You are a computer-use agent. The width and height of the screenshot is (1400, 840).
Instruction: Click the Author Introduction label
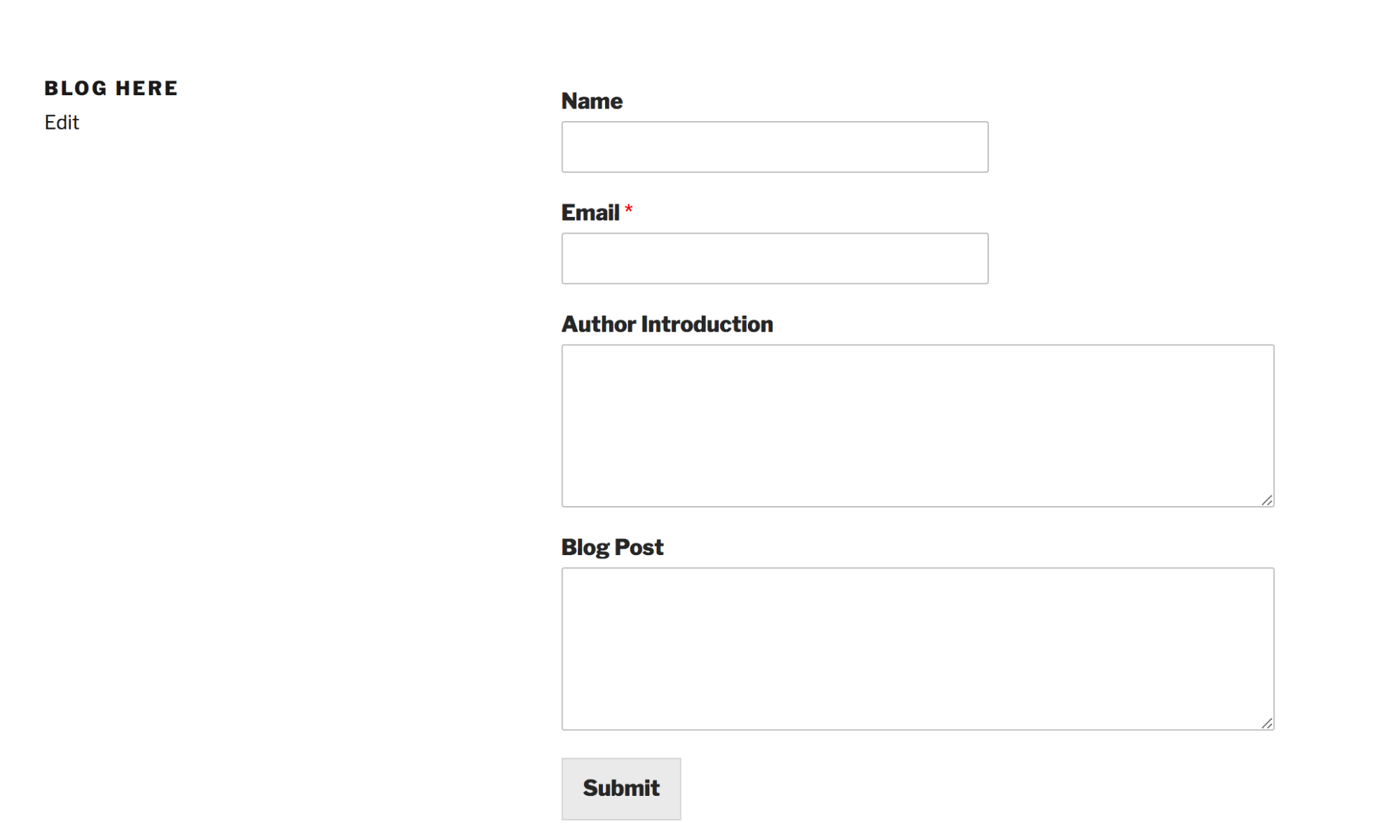coord(667,324)
